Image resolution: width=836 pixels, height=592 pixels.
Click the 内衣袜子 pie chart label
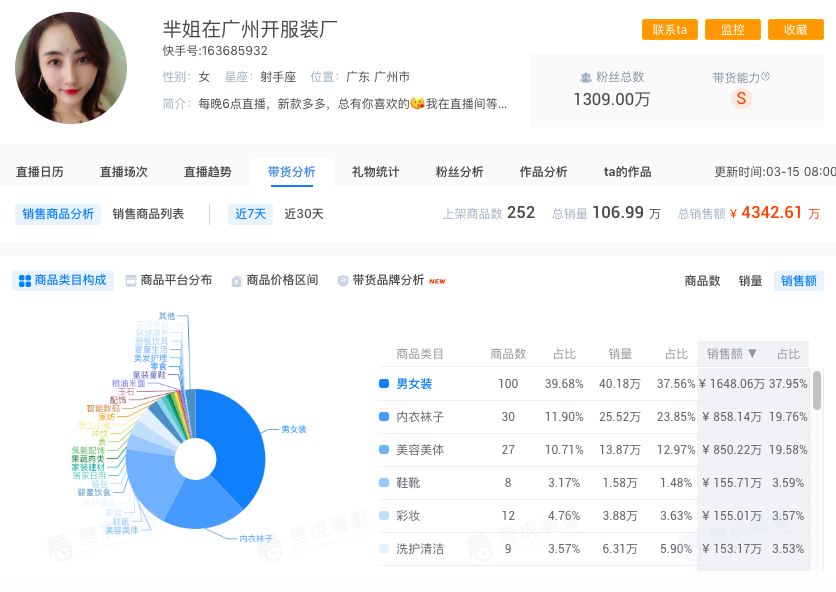click(256, 539)
